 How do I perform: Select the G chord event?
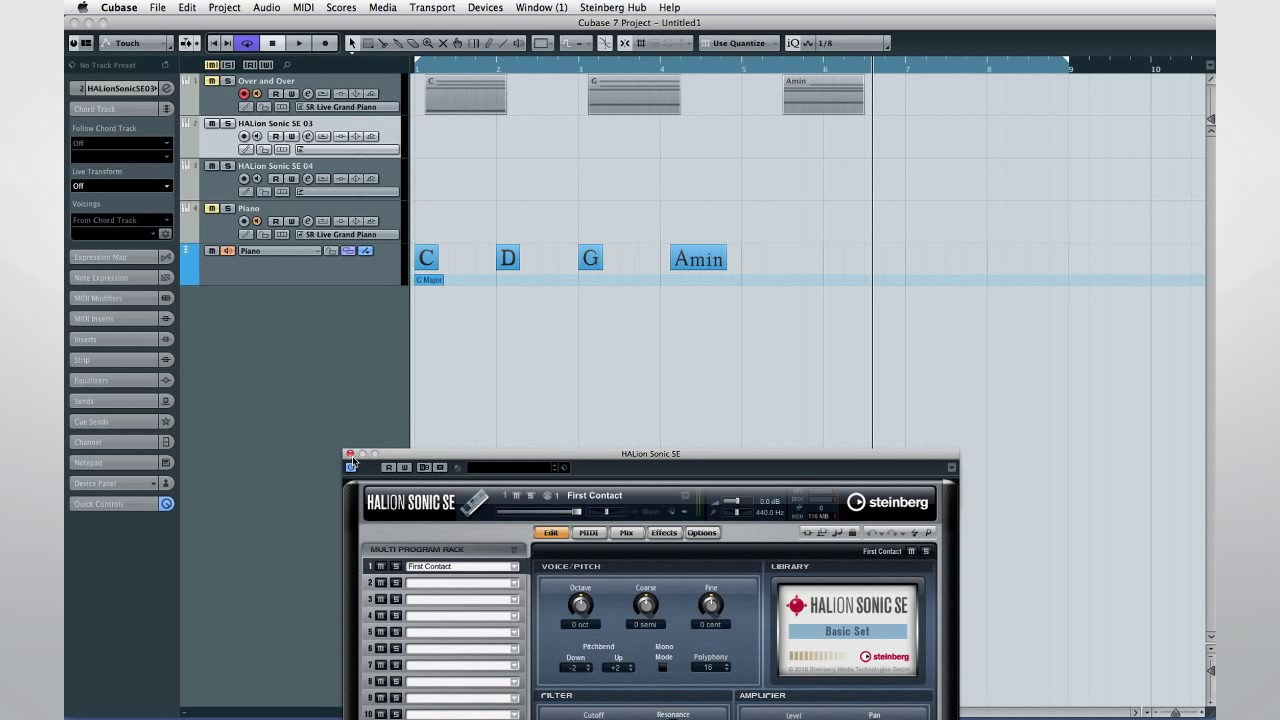point(590,258)
